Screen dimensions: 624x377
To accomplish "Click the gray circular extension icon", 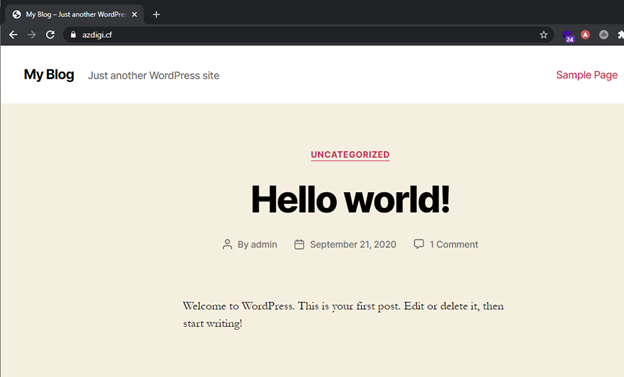I will pos(603,35).
